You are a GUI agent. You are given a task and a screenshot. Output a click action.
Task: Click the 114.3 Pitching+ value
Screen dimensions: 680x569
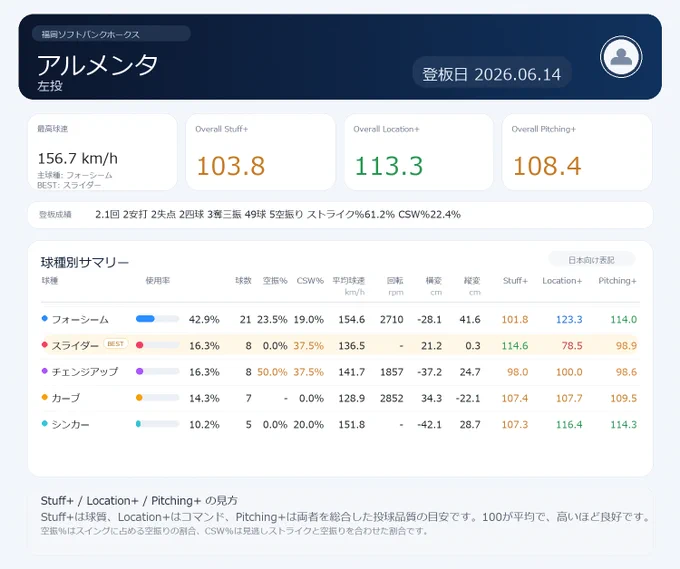(x=624, y=425)
